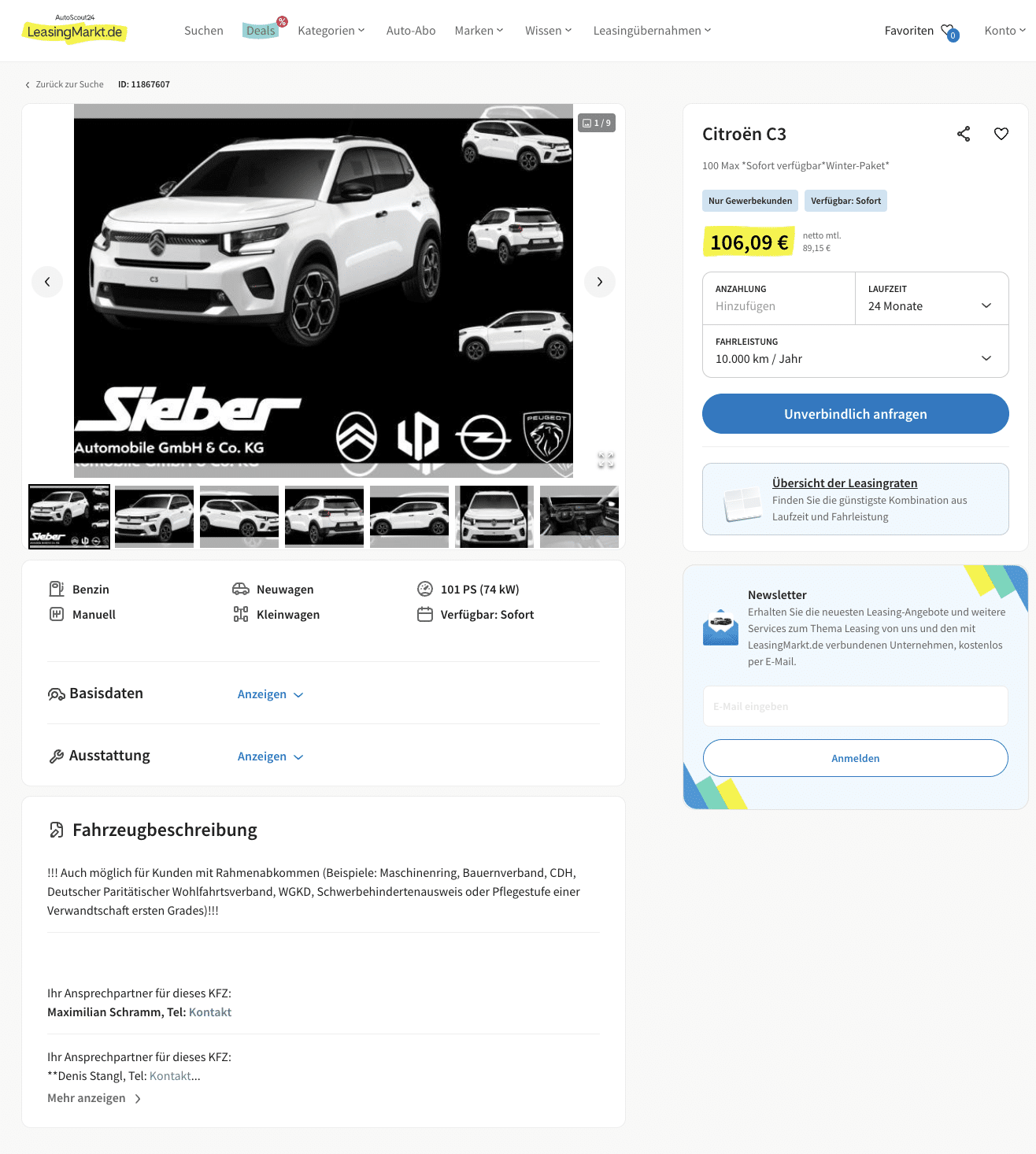The image size is (1036, 1154).
Task: Click Anmelden newsletter button
Action: point(856,758)
